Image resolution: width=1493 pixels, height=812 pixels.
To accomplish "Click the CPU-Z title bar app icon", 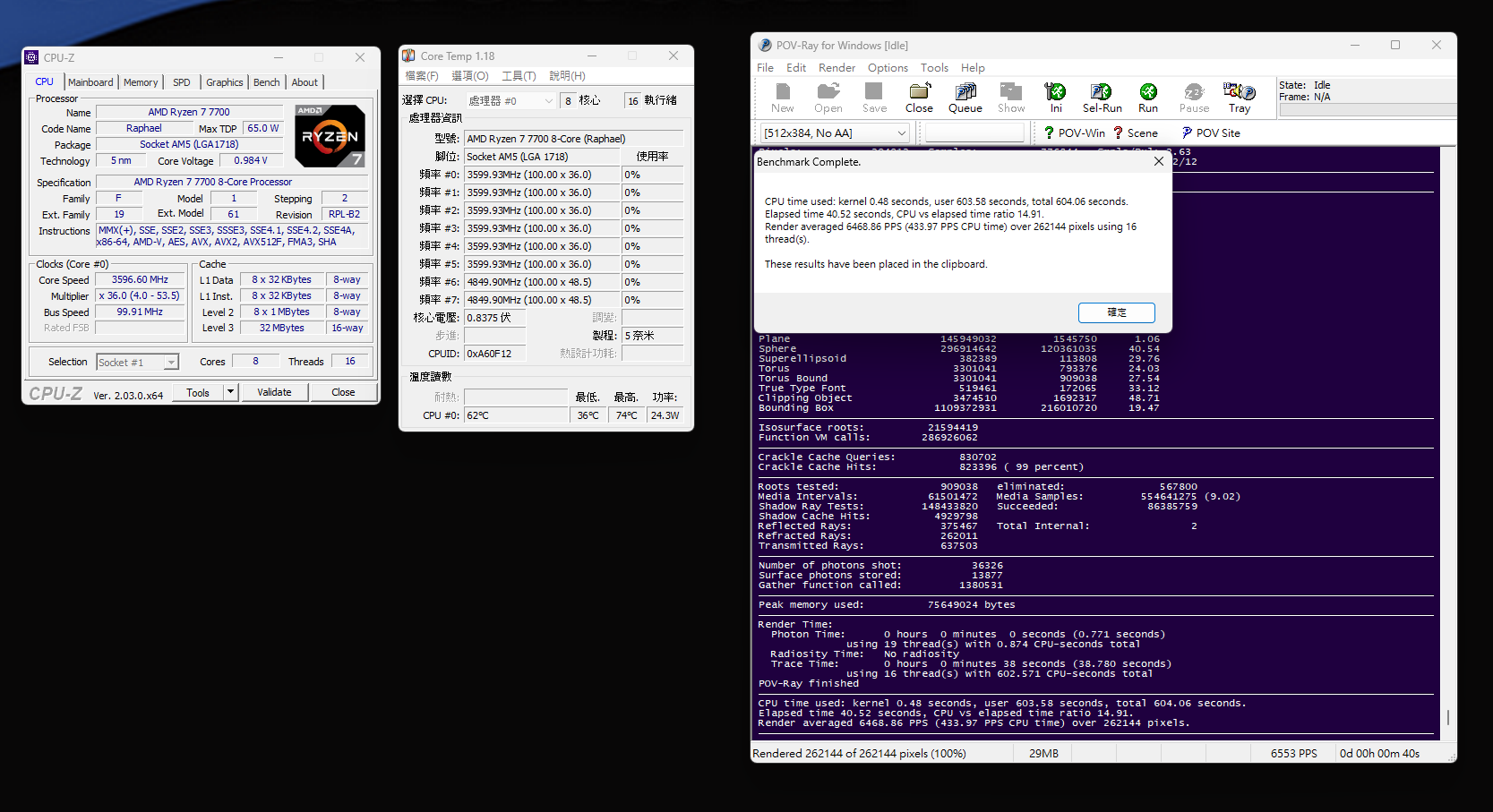I will [x=32, y=57].
